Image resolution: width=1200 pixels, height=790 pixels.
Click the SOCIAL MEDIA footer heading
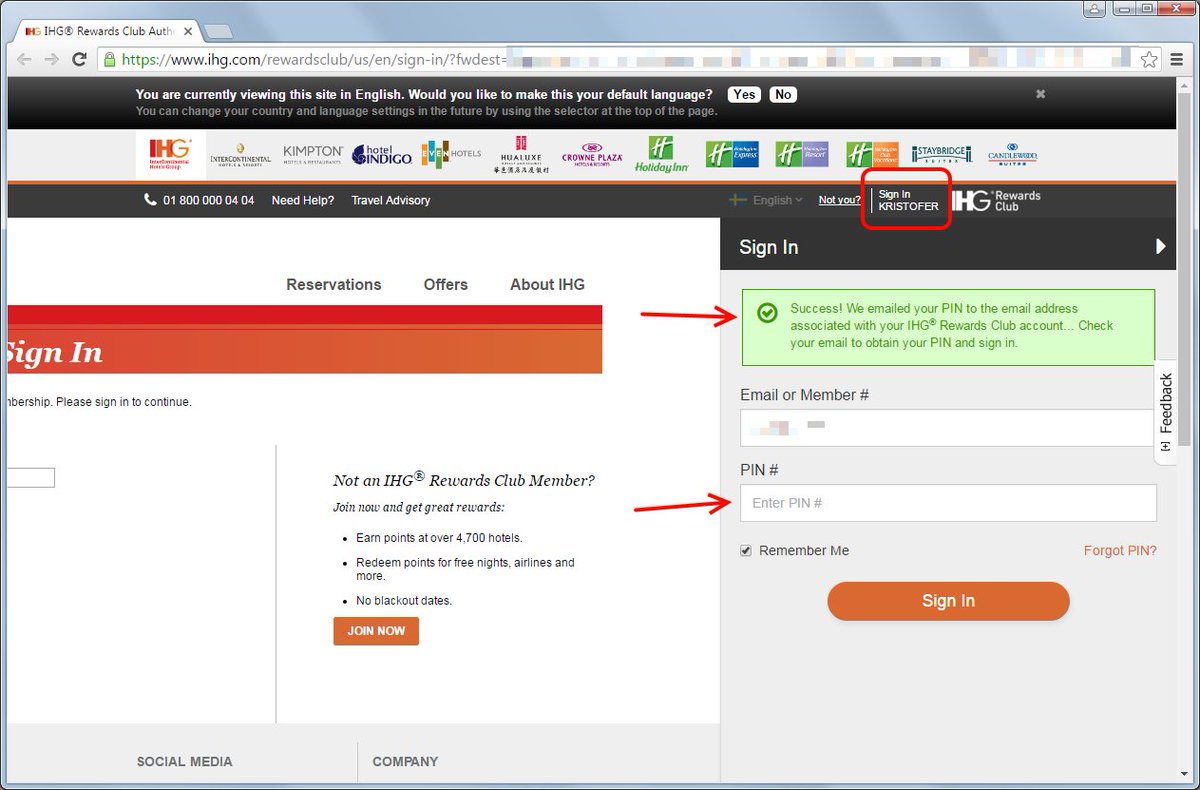(x=185, y=762)
